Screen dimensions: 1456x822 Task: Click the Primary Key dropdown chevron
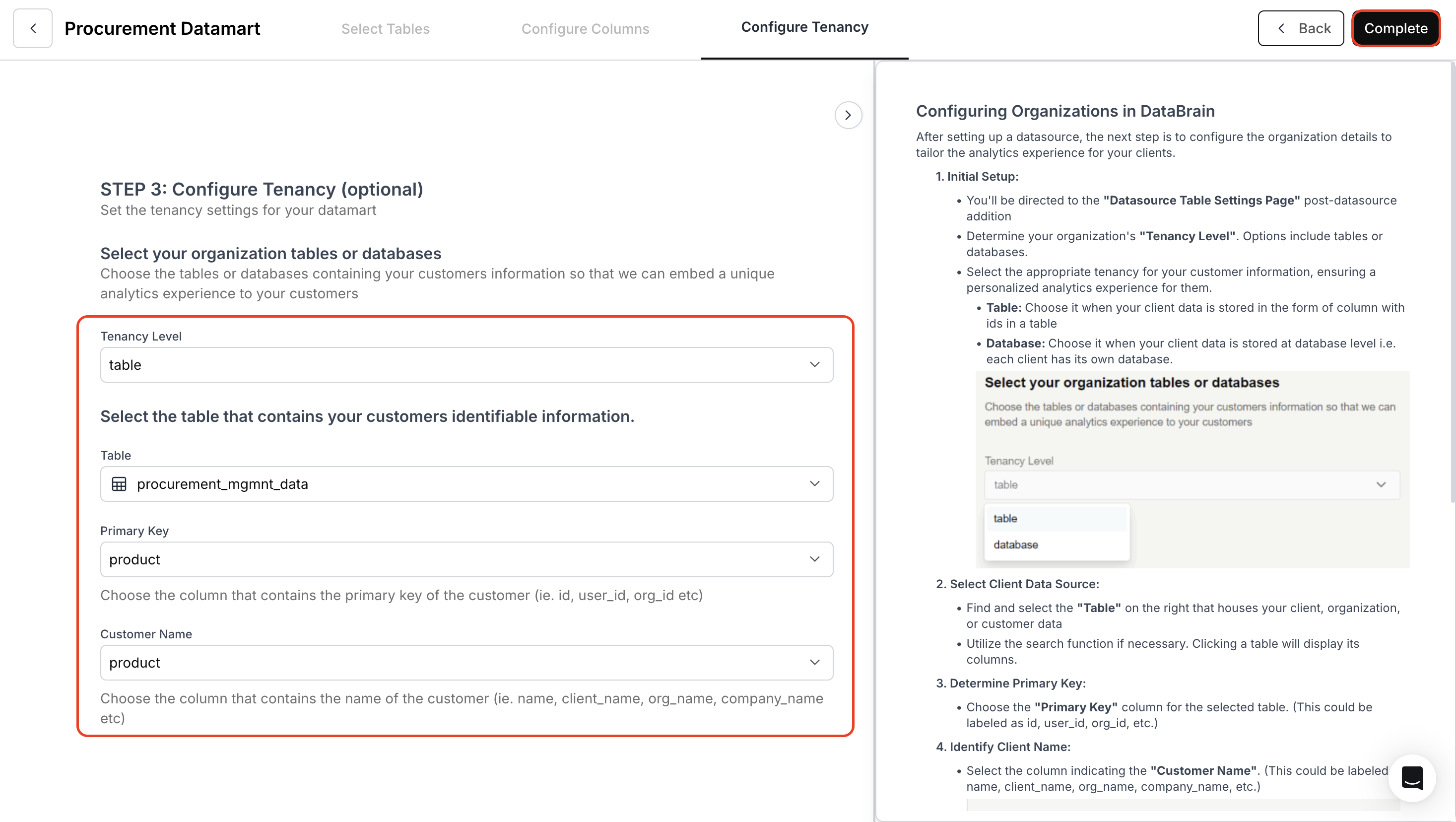(815, 558)
